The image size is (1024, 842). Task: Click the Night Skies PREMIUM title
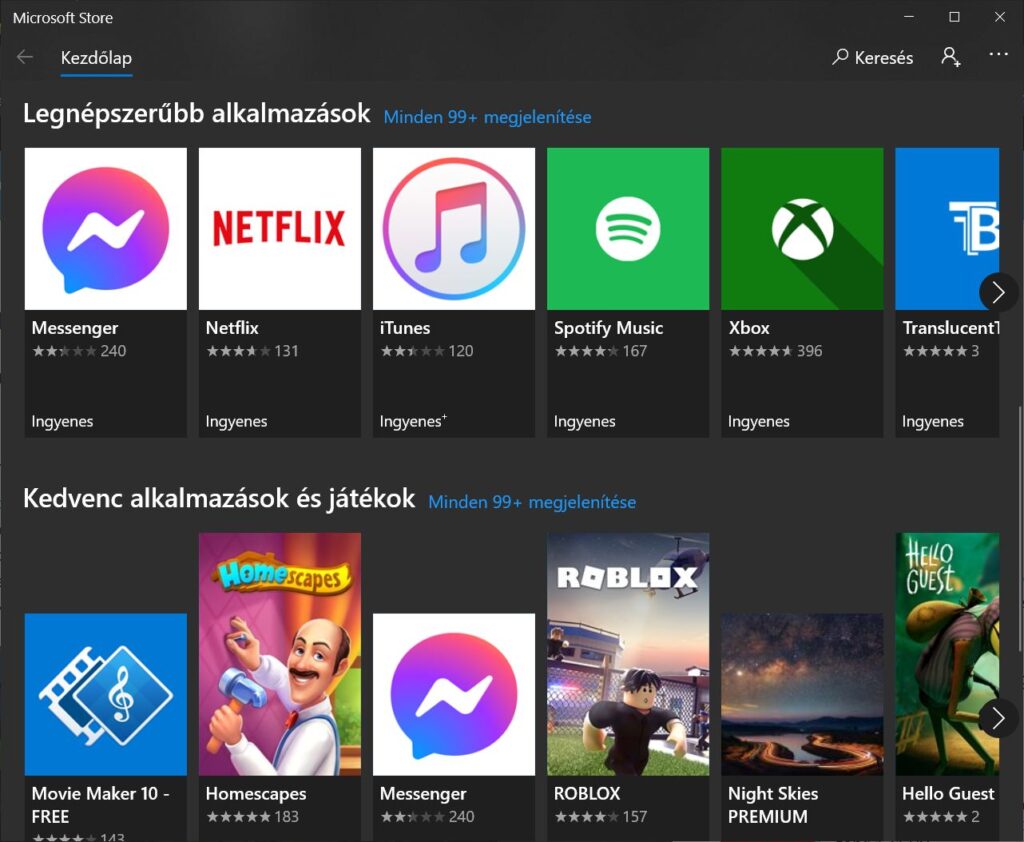[773, 805]
